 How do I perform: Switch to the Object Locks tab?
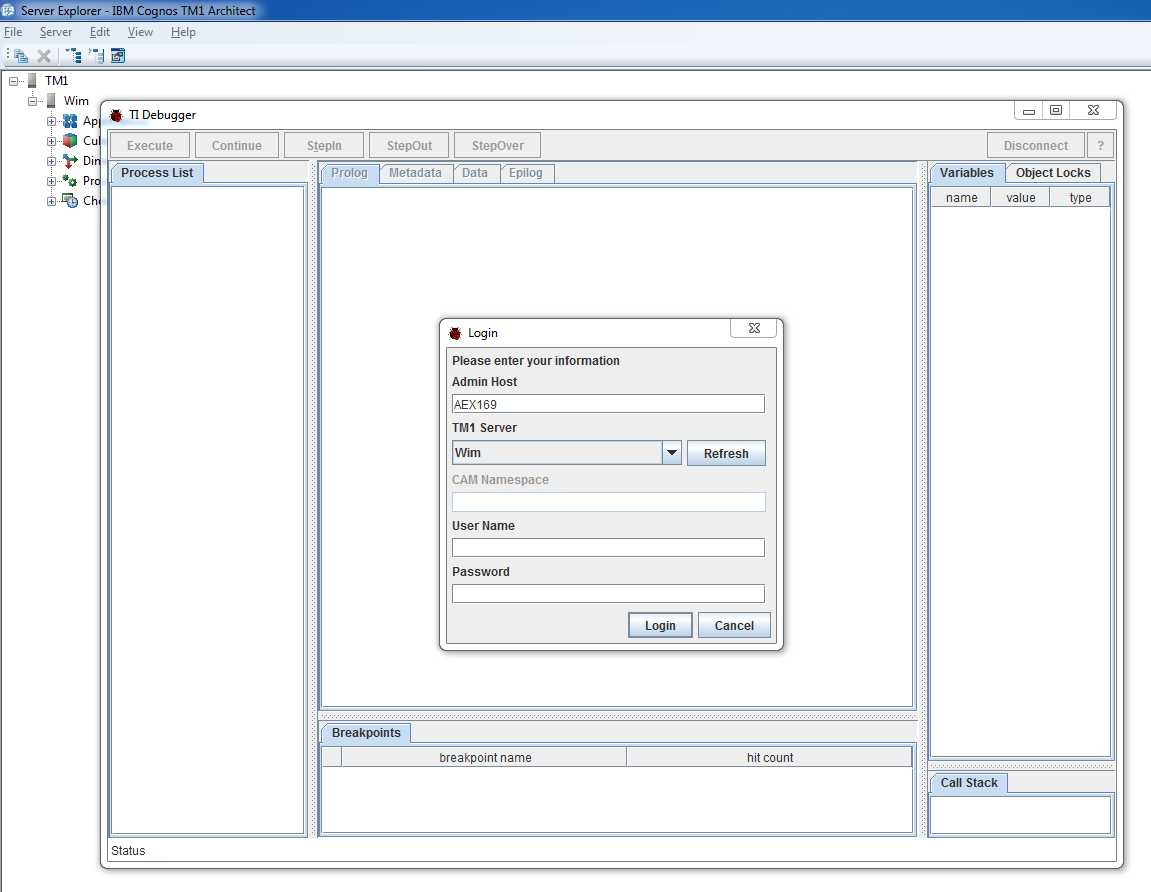[1052, 173]
